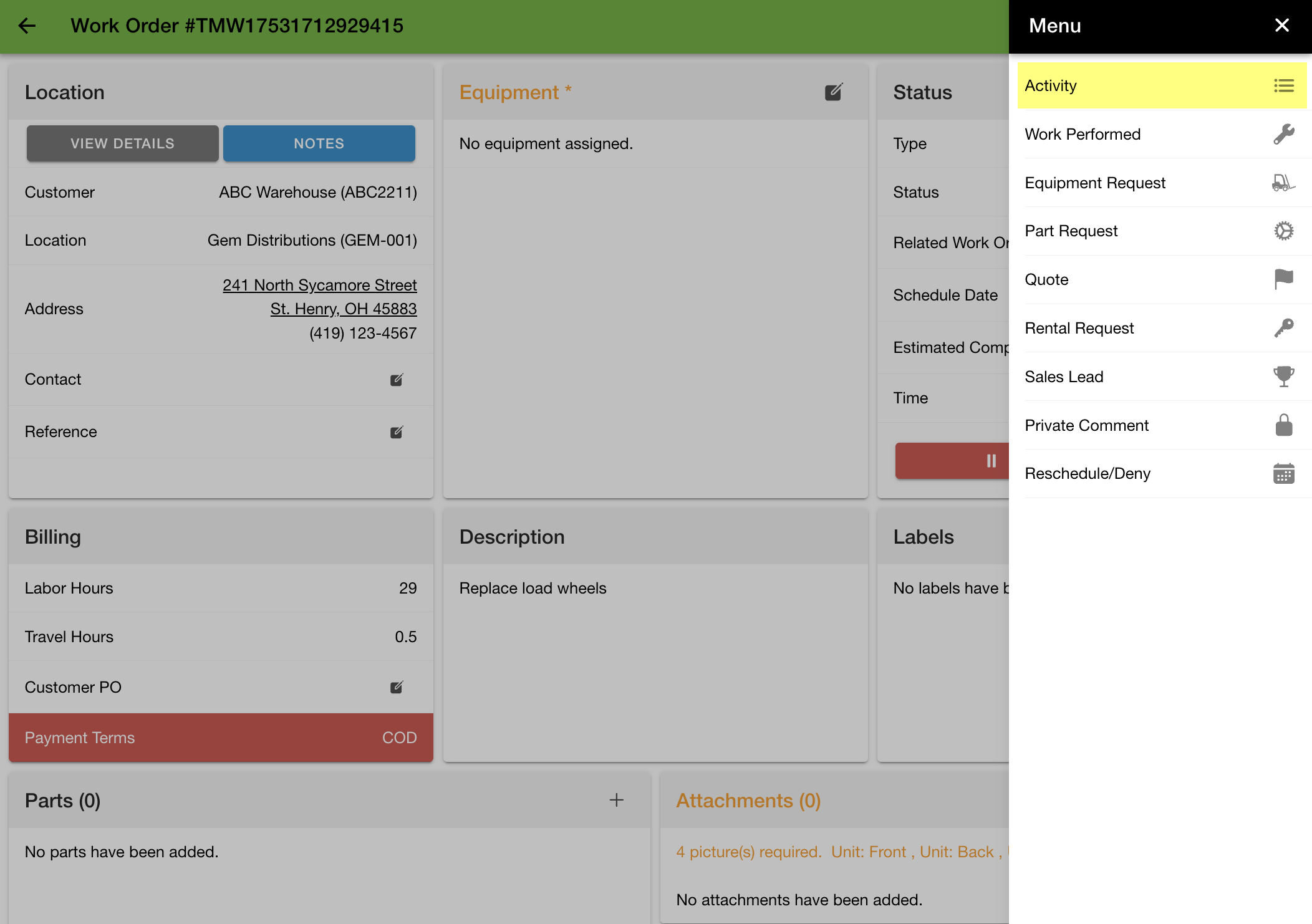This screenshot has width=1312, height=924.
Task: Open the Activity menu item
Action: (1161, 85)
